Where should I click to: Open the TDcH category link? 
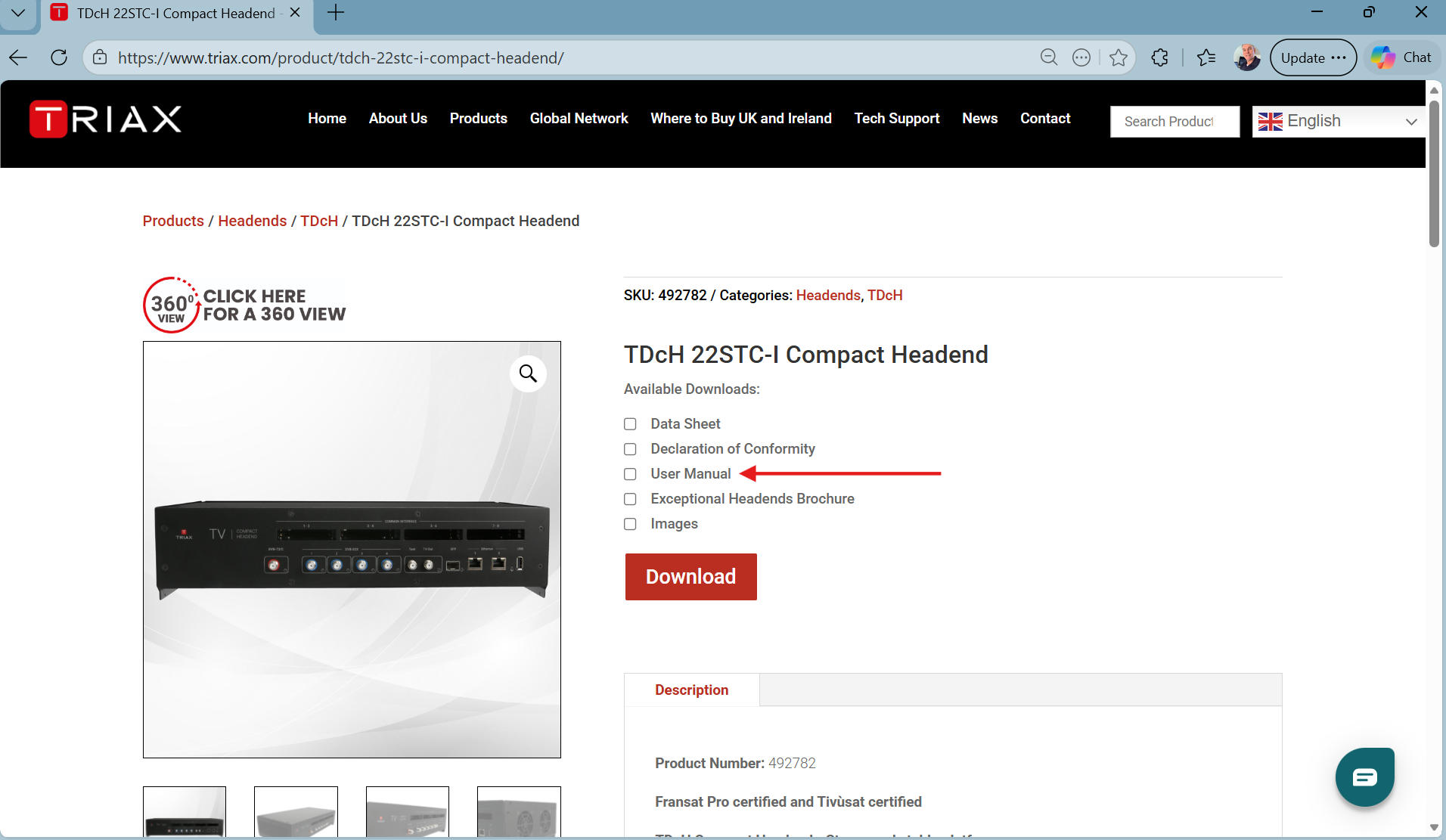[x=885, y=296]
